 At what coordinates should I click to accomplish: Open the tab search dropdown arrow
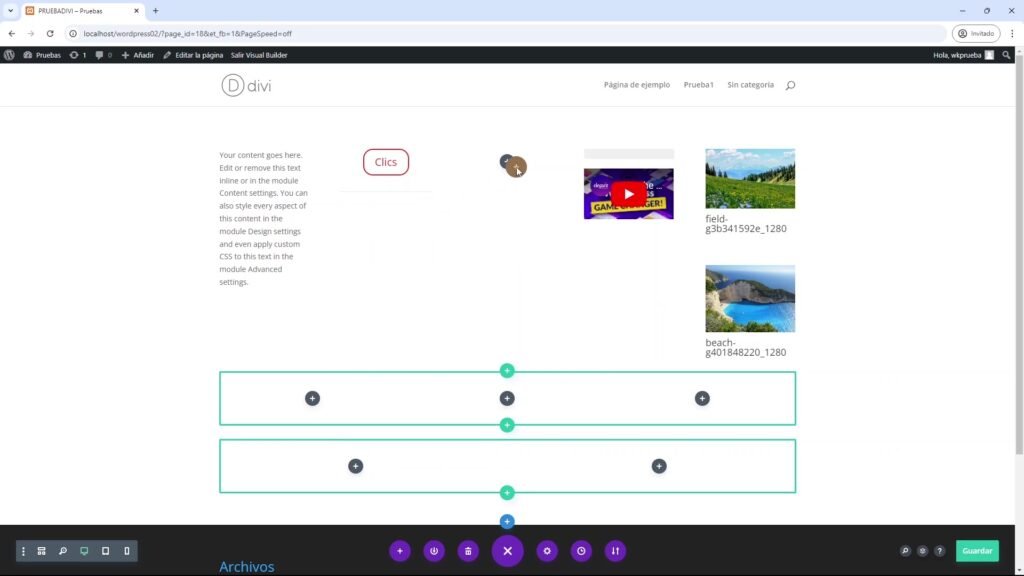pyautogui.click(x=10, y=10)
